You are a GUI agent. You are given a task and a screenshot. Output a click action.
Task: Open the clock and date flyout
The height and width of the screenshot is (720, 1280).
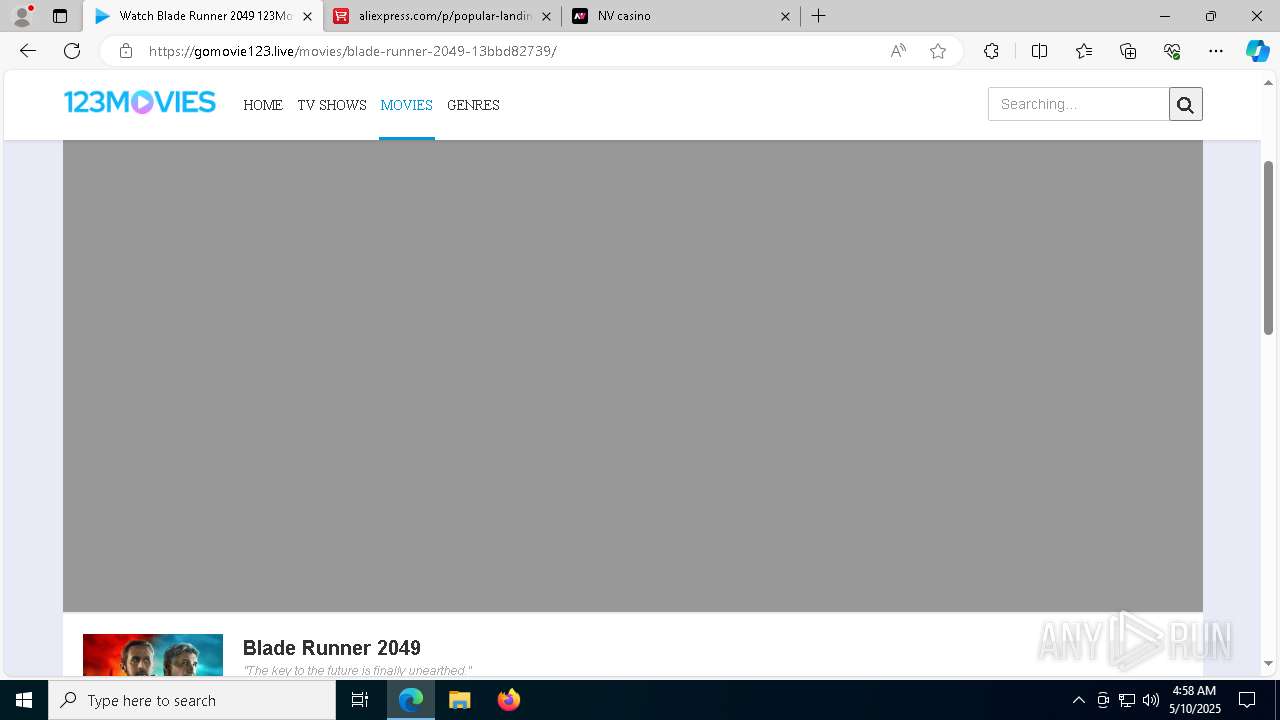coord(1195,700)
